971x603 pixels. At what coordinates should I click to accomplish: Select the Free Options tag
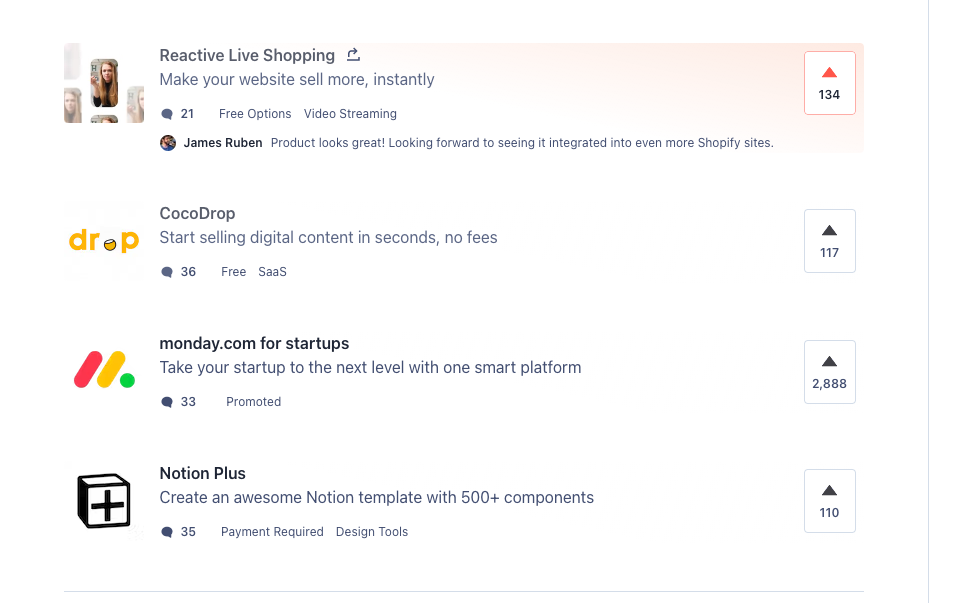click(255, 114)
